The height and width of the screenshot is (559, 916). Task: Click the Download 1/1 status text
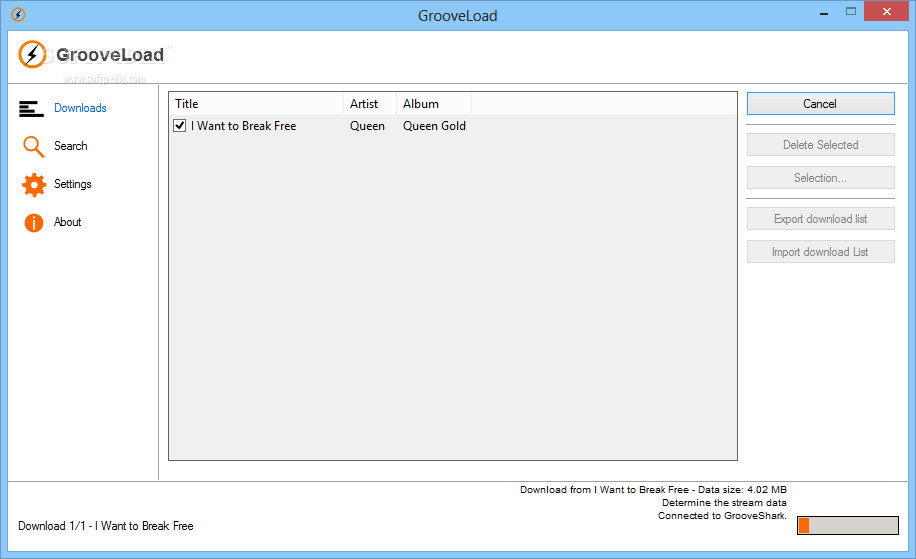pos(106,526)
